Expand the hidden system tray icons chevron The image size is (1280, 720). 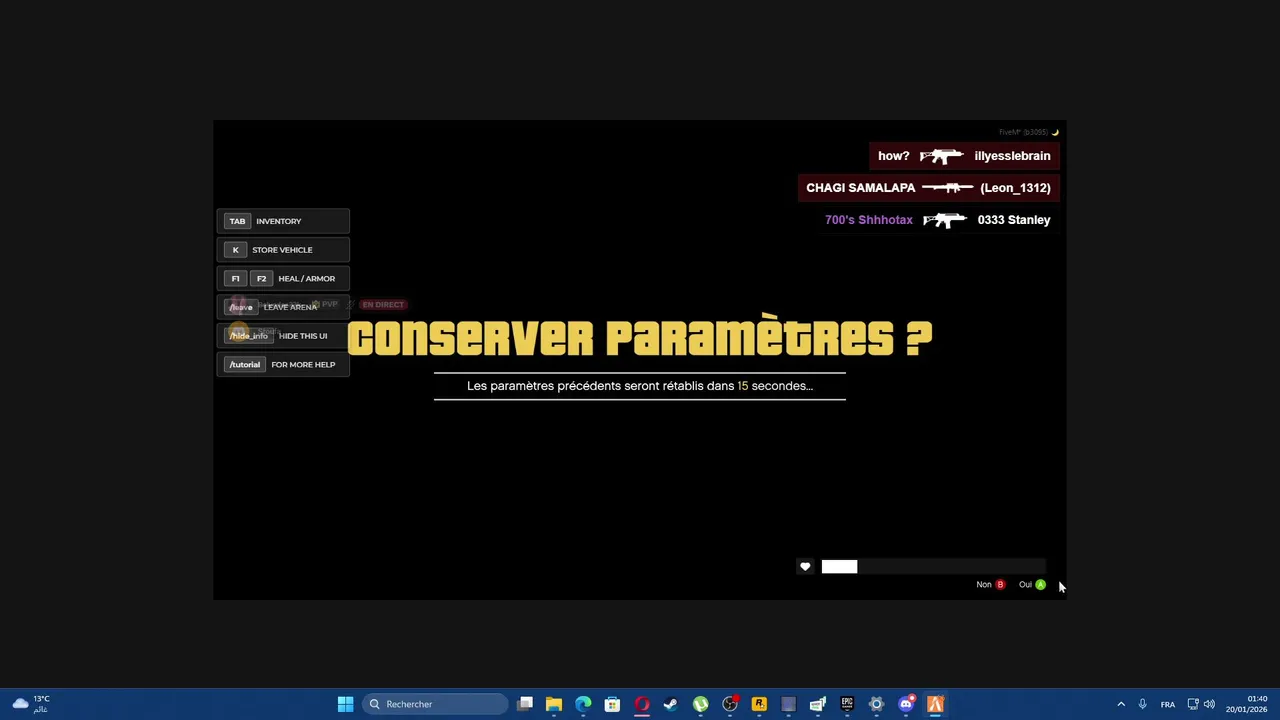click(1121, 704)
